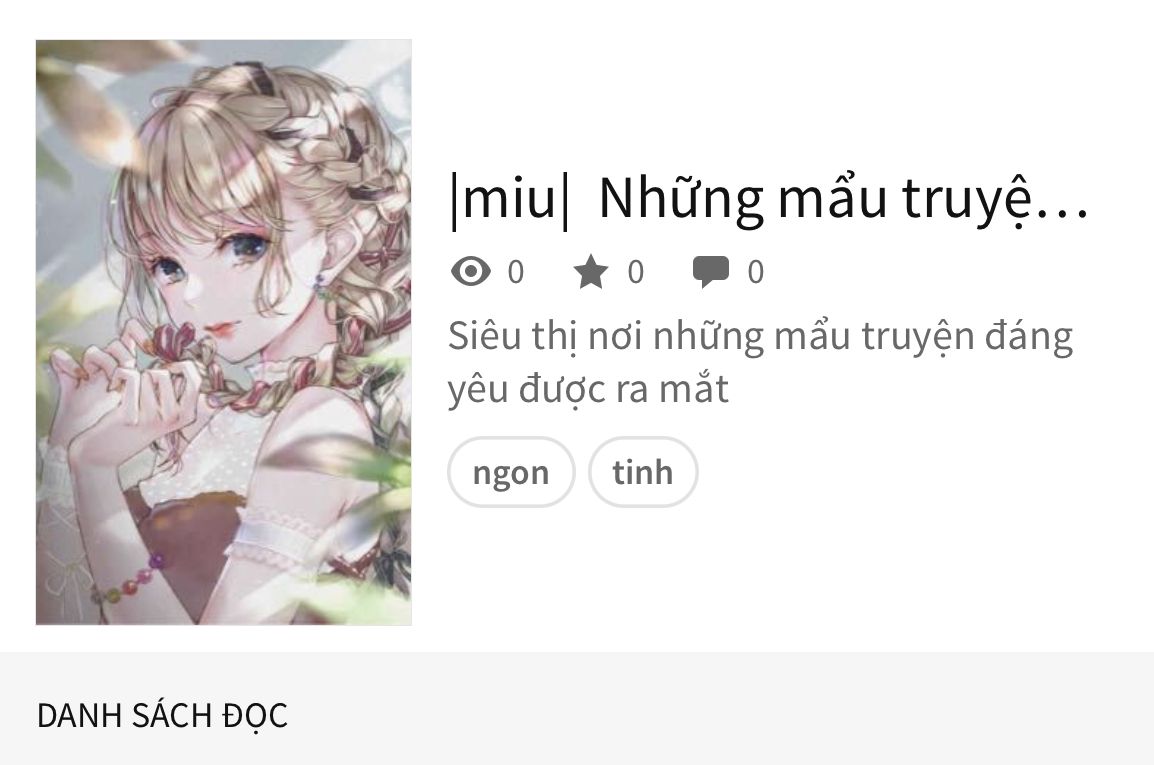Viewport: 1154px width, 765px height.
Task: Click the description line yêu được ra mắt
Action: 588,389
